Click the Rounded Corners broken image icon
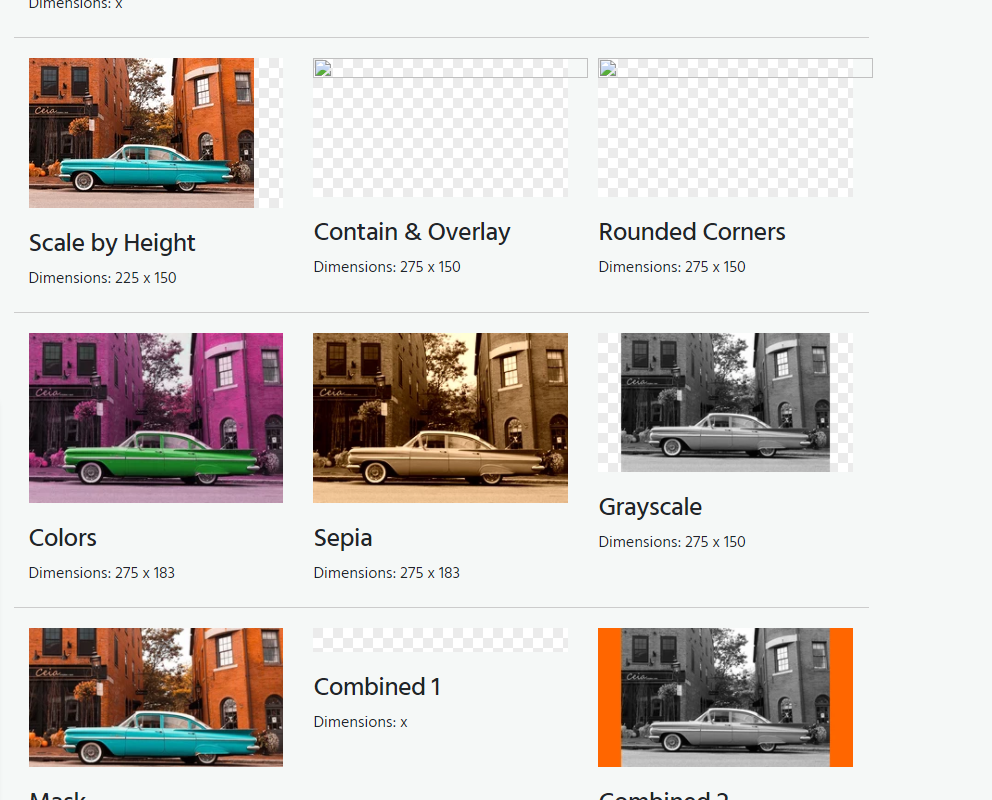 point(608,68)
